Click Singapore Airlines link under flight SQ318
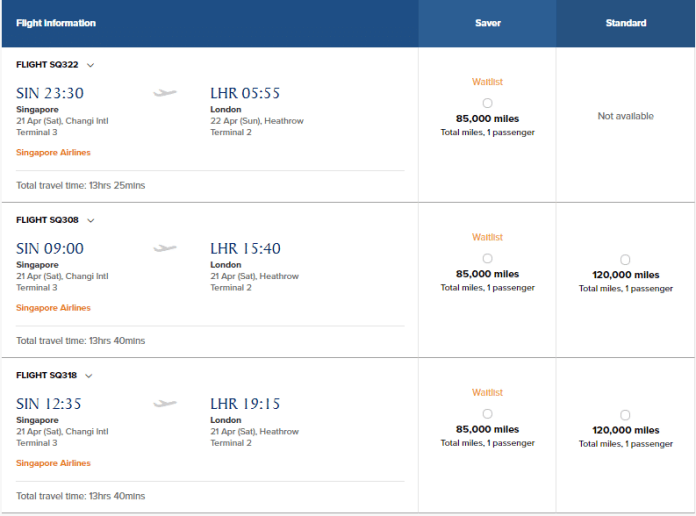 pos(53,463)
